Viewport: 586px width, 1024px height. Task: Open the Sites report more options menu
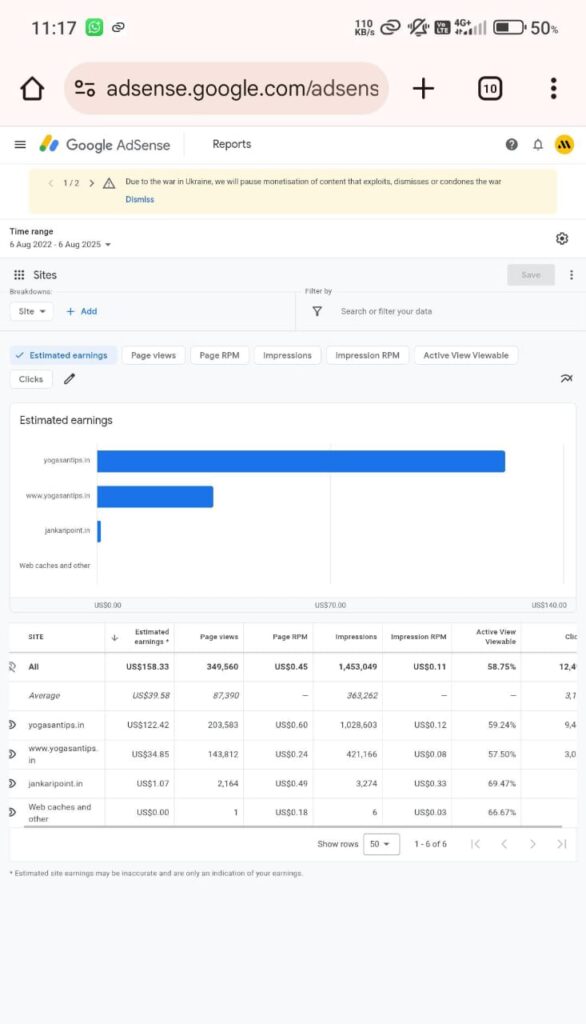(571, 275)
